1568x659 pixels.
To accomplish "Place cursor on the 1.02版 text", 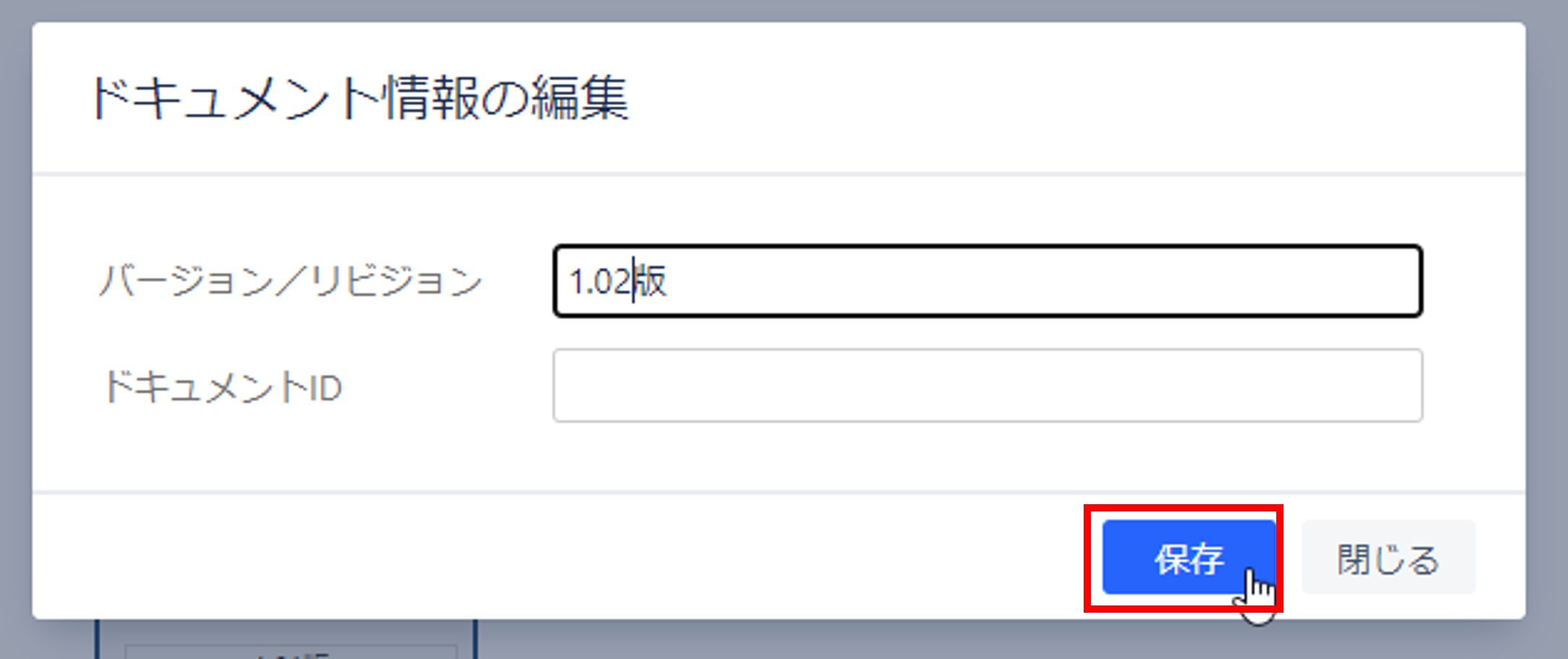I will (617, 281).
